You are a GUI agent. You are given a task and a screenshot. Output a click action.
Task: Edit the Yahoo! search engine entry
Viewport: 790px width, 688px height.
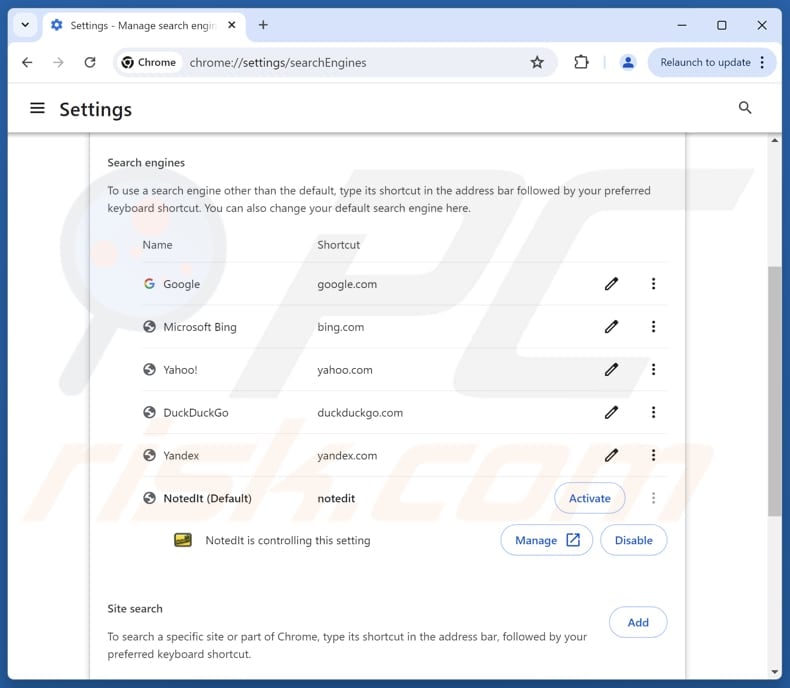(x=611, y=370)
